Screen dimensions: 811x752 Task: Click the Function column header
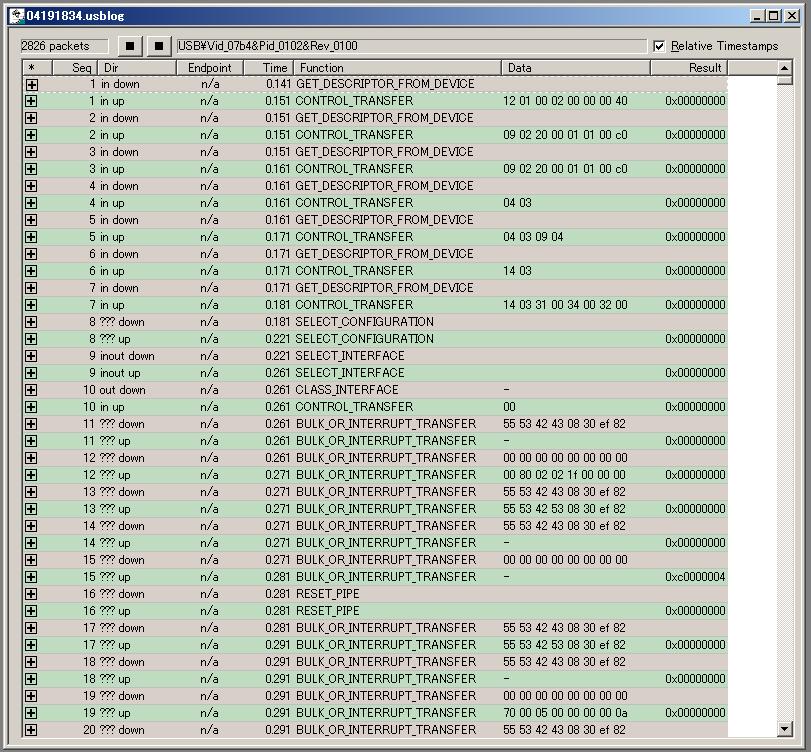click(x=397, y=68)
